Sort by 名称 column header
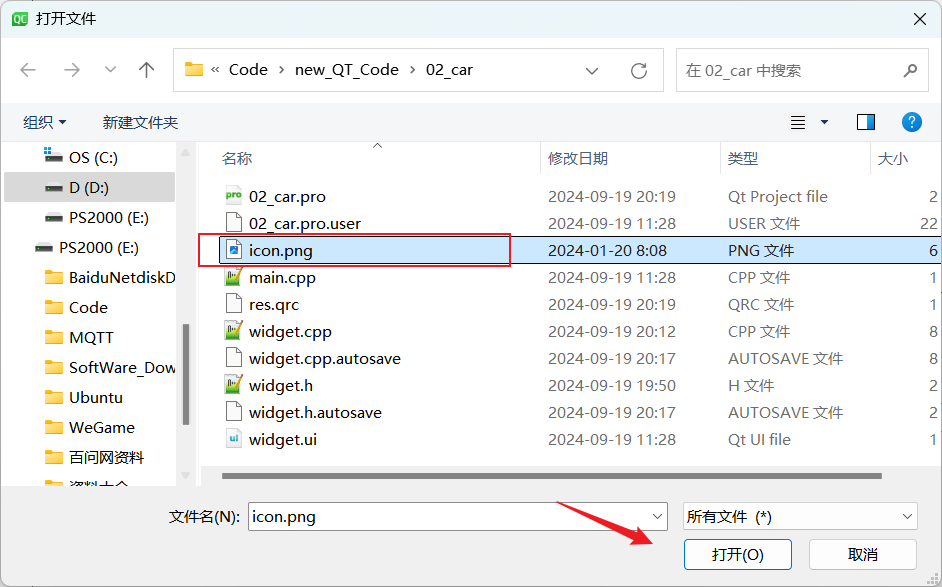The width and height of the screenshot is (942, 587). coord(237,159)
